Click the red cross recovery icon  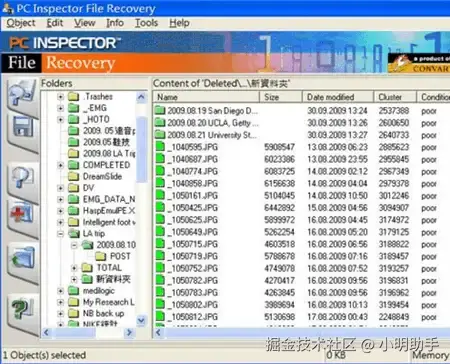click(x=22, y=214)
